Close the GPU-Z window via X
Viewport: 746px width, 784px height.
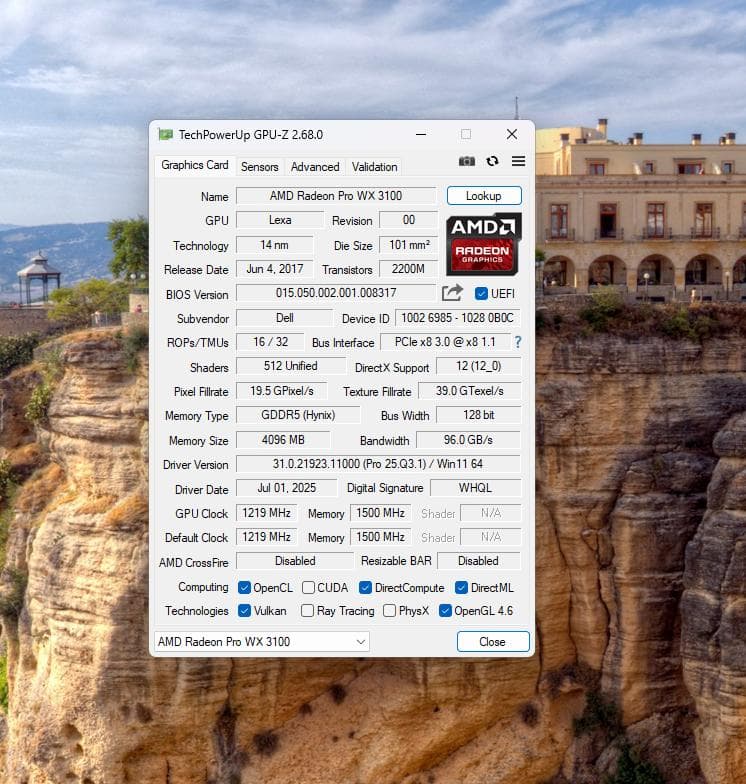point(512,134)
